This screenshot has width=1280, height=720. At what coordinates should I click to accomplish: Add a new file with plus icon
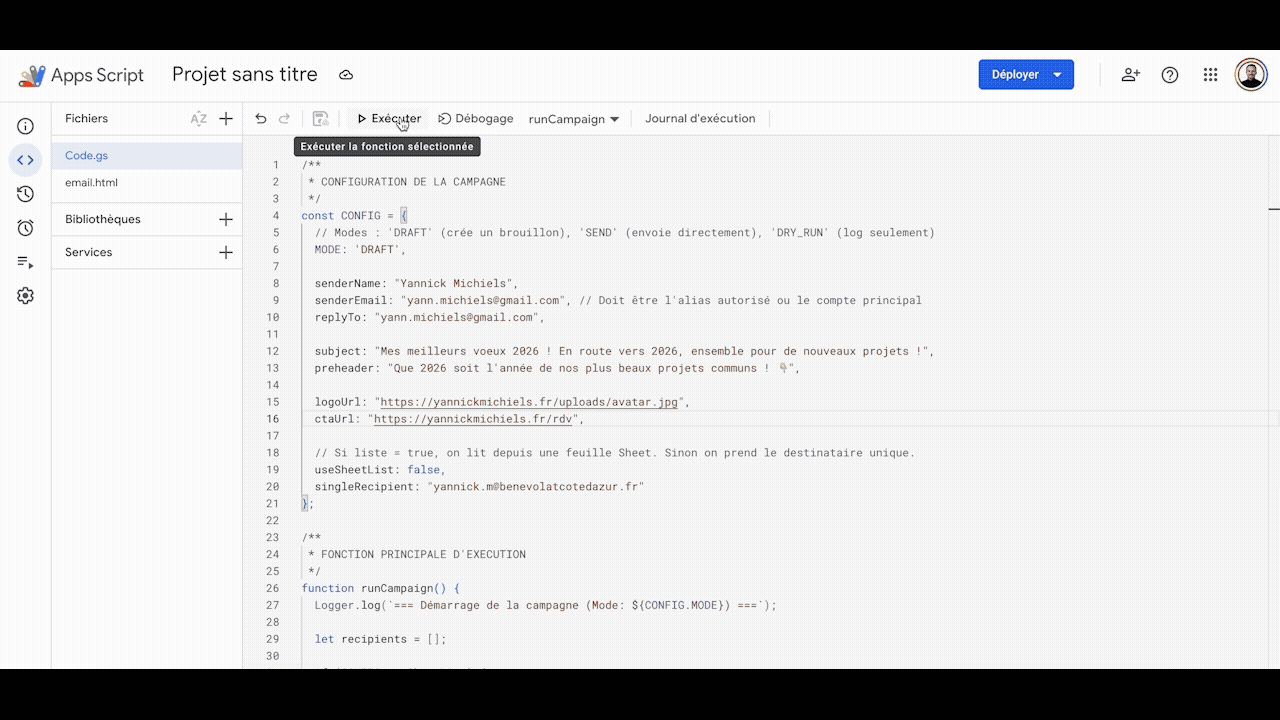(x=226, y=119)
